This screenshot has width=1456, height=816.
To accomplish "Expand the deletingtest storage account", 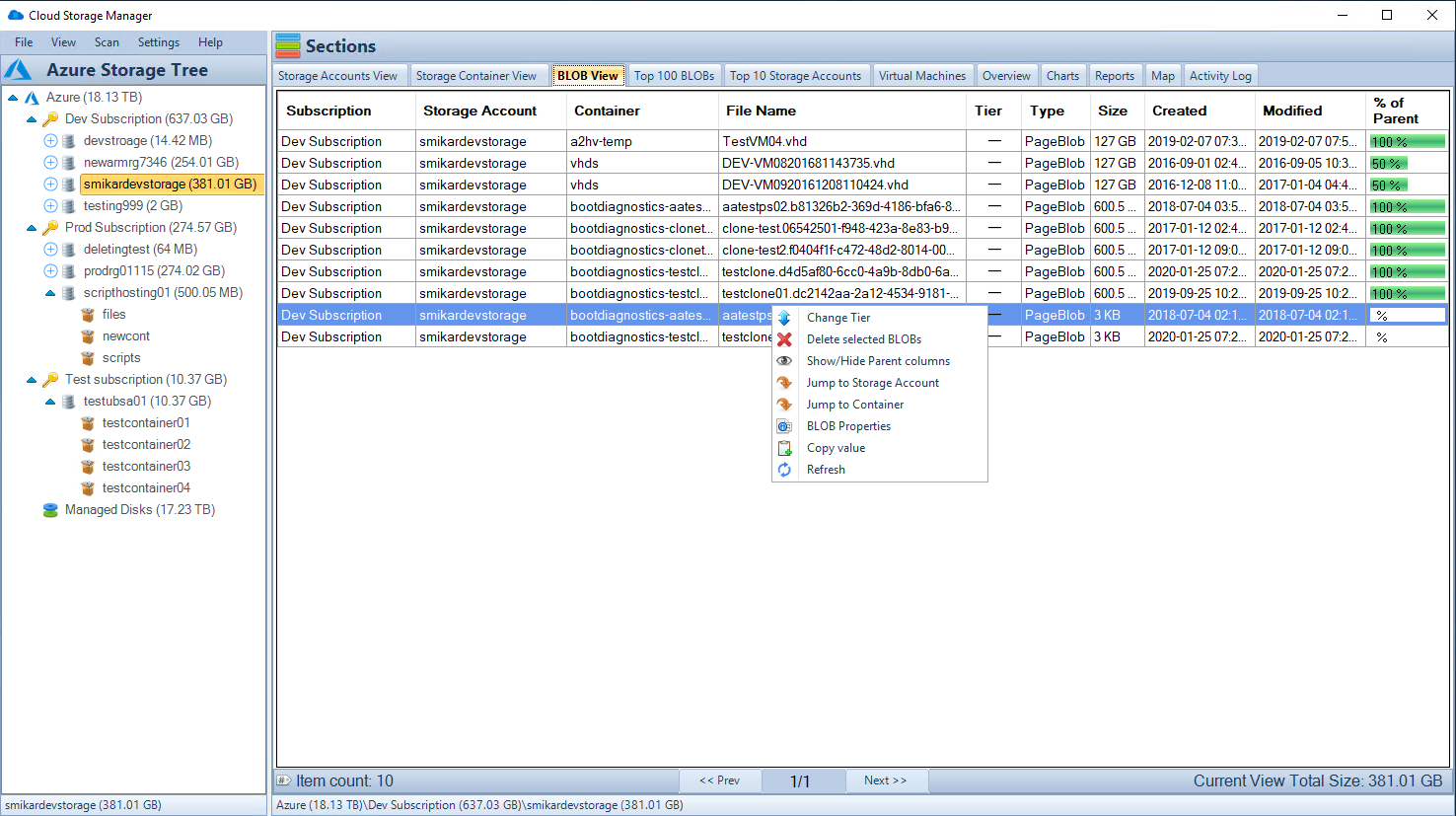I will (x=50, y=250).
